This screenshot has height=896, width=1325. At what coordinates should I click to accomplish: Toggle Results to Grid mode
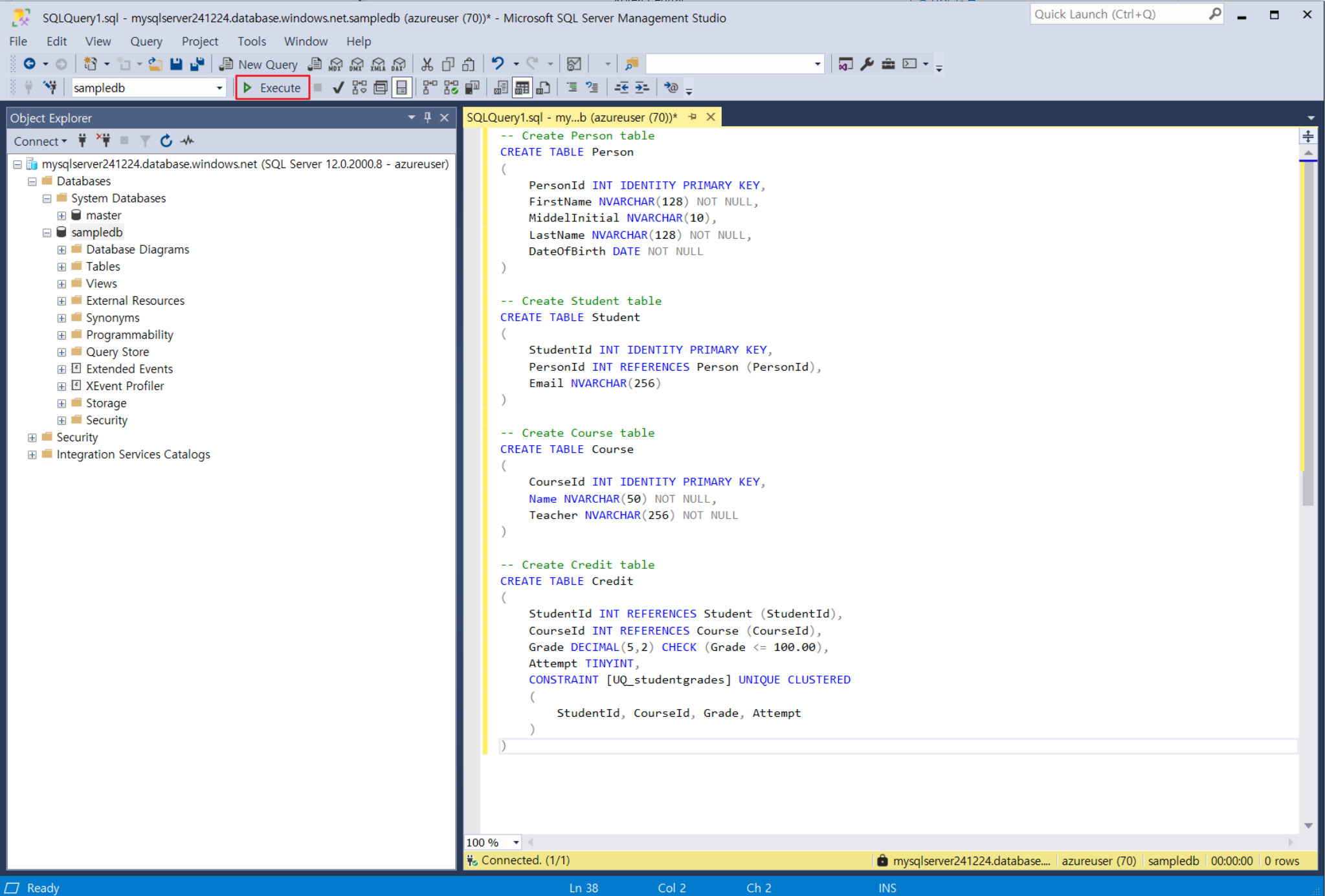point(522,87)
